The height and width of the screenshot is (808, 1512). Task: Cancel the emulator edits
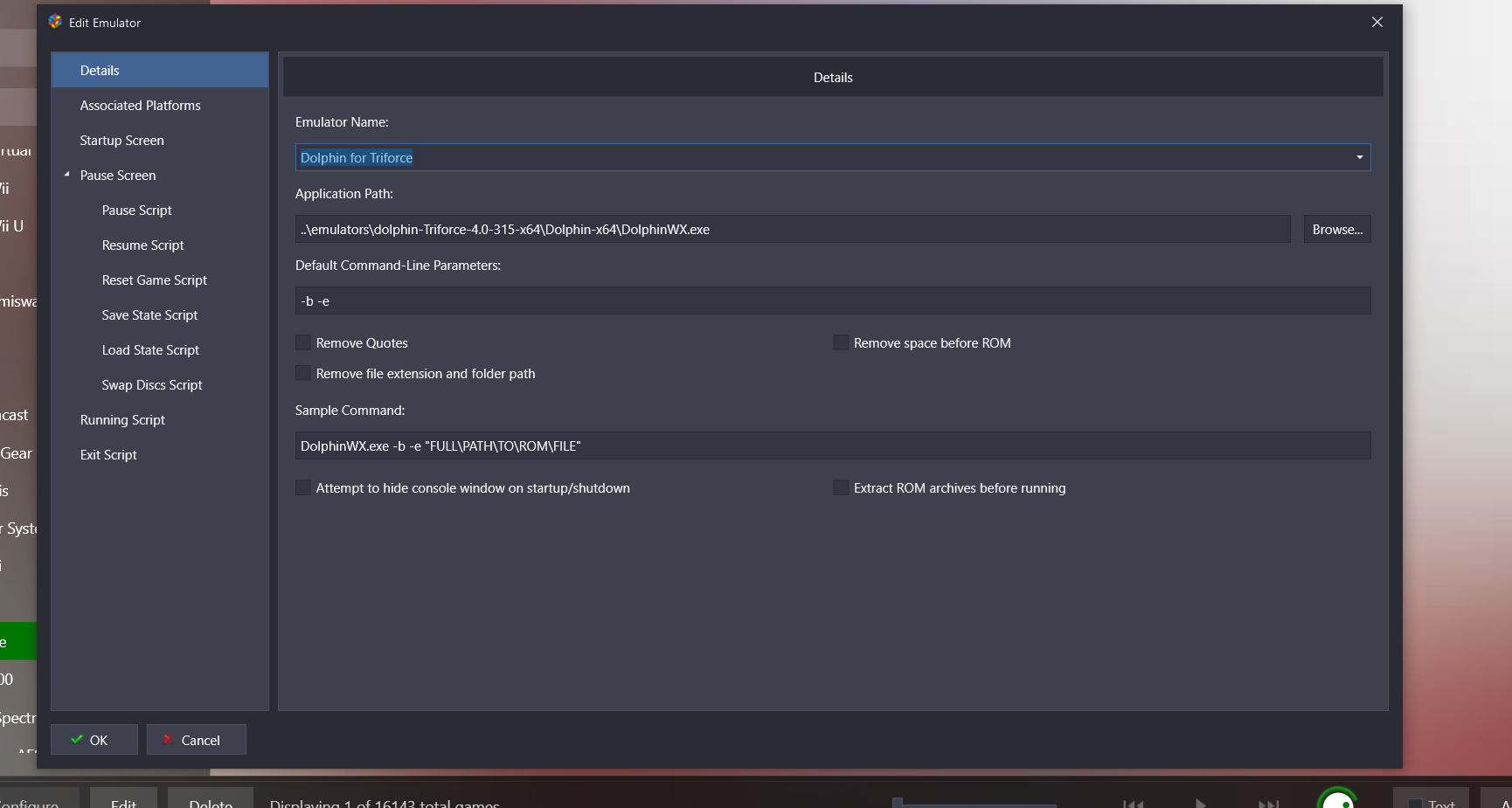coord(197,739)
